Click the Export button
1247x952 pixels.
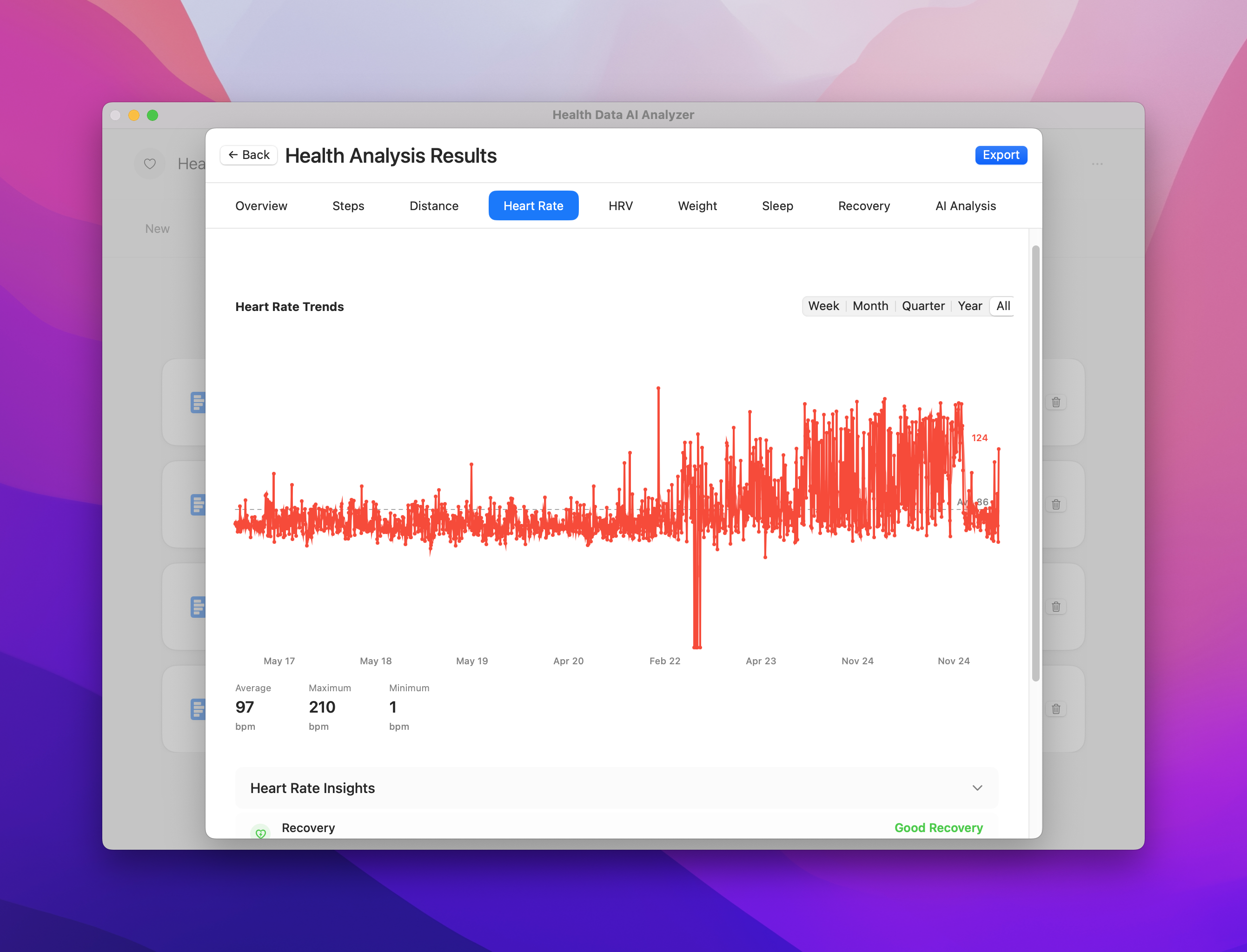tap(1001, 155)
